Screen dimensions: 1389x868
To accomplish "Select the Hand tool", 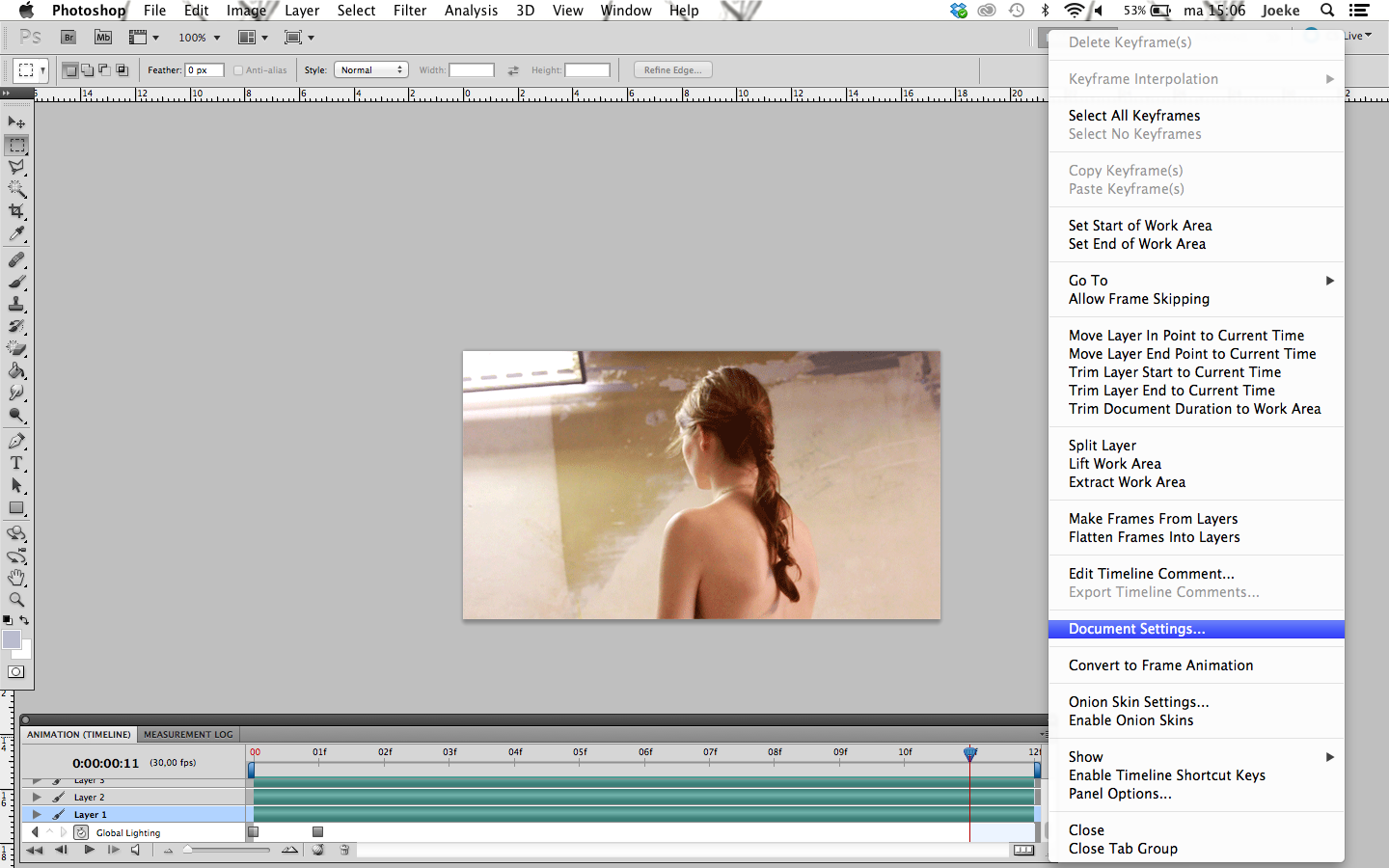I will coord(16,578).
